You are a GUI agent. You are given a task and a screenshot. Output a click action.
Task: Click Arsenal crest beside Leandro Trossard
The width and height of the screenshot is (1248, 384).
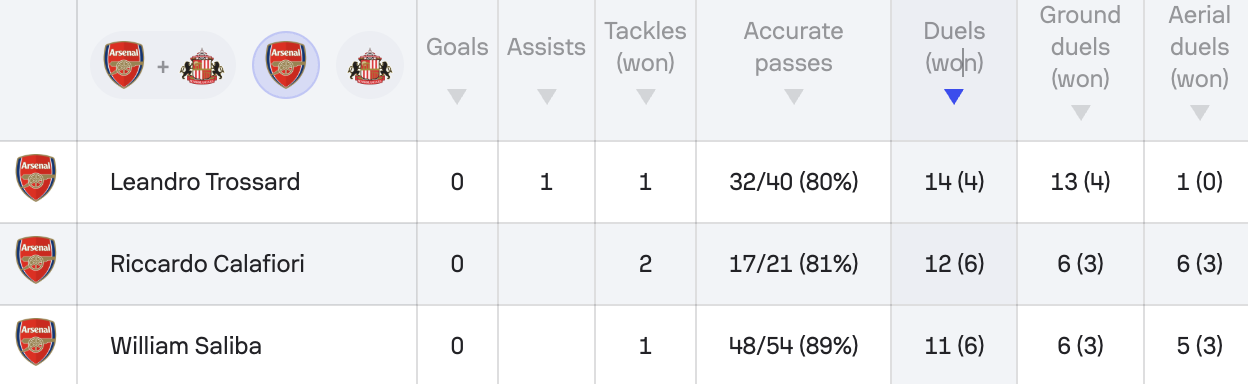[x=36, y=179]
